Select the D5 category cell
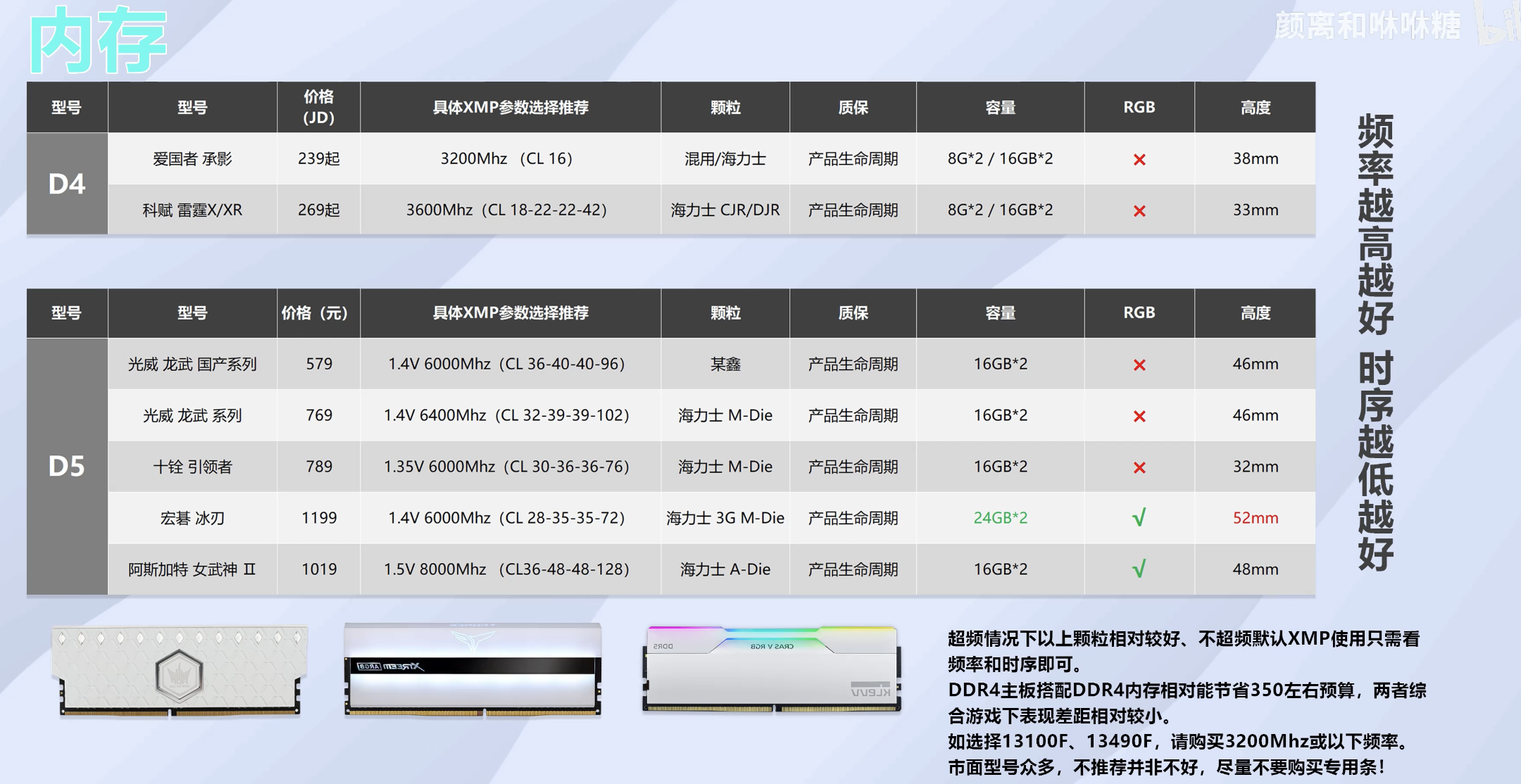The height and width of the screenshot is (784, 1521). pos(67,467)
